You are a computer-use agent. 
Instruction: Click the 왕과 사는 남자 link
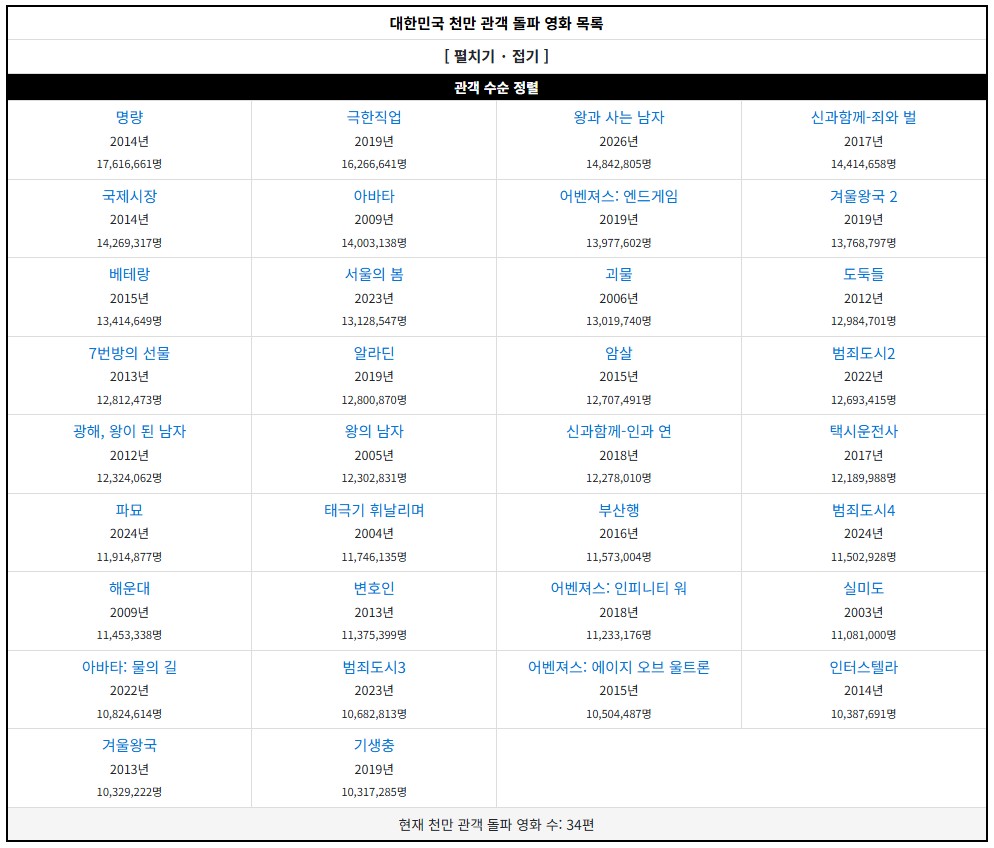point(618,117)
